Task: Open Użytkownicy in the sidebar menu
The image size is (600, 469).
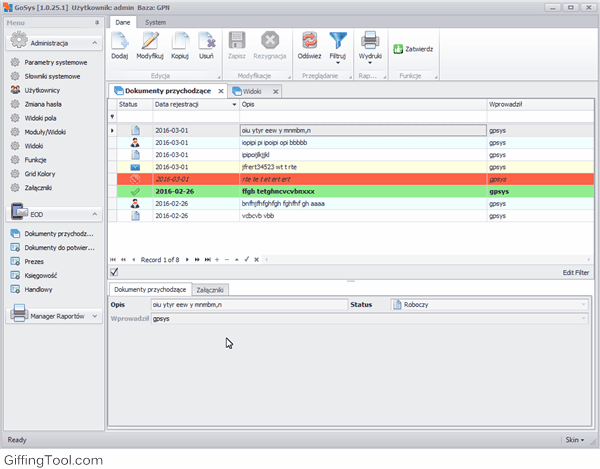Action: pos(41,89)
